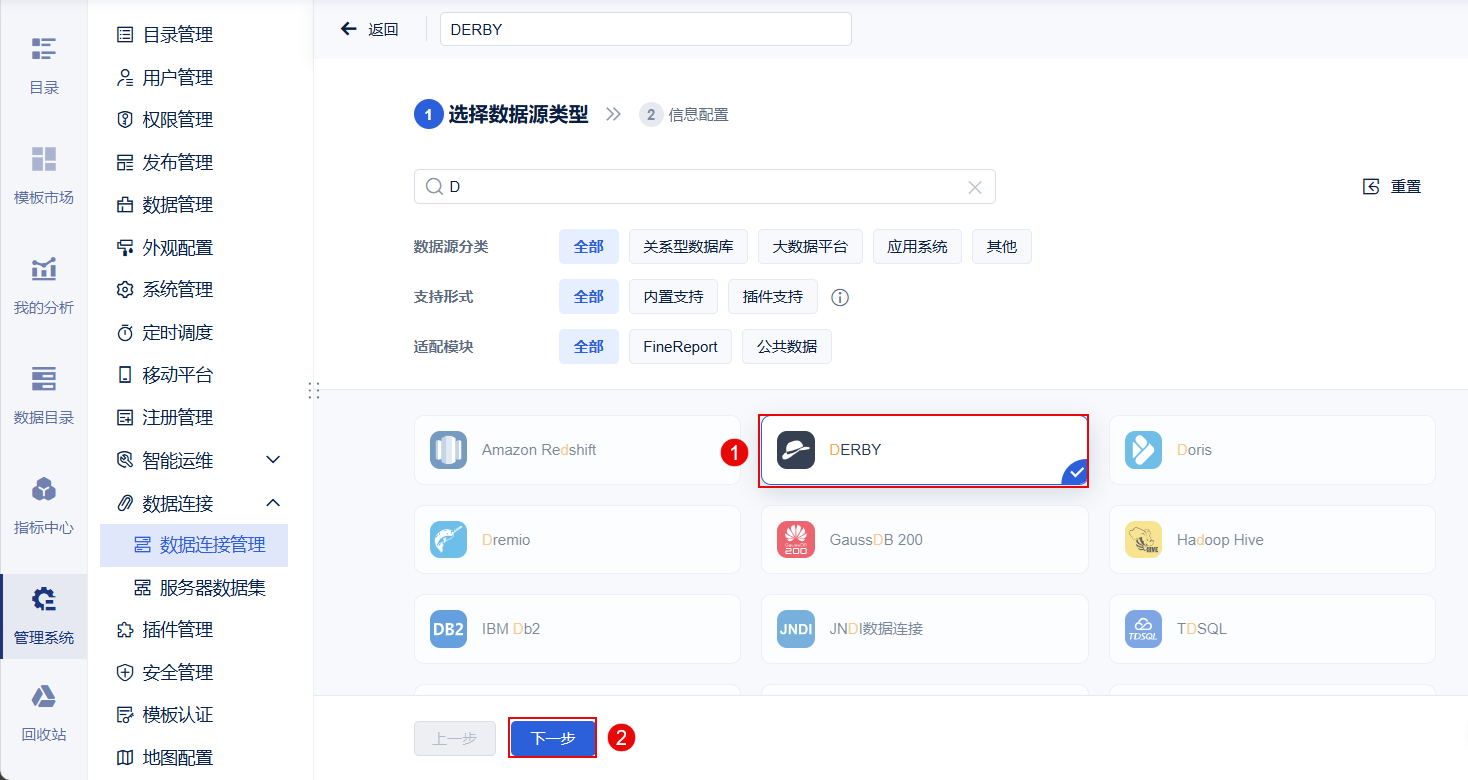Filter by 大数据平台 category

click(x=810, y=246)
